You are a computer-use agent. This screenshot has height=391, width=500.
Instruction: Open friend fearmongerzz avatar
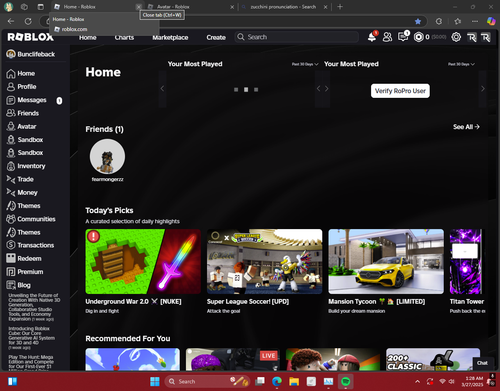[107, 157]
